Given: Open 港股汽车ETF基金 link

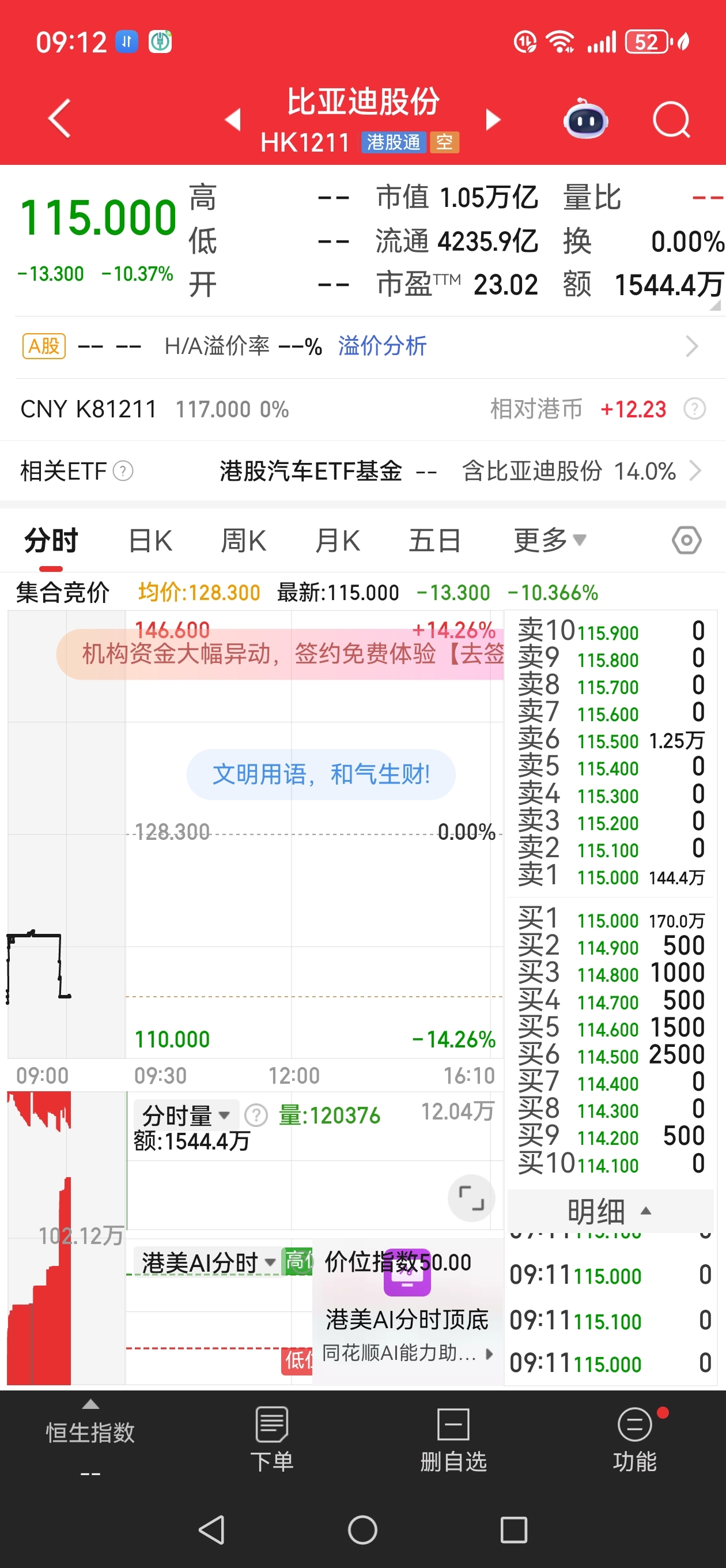Looking at the screenshot, I should click(x=311, y=471).
